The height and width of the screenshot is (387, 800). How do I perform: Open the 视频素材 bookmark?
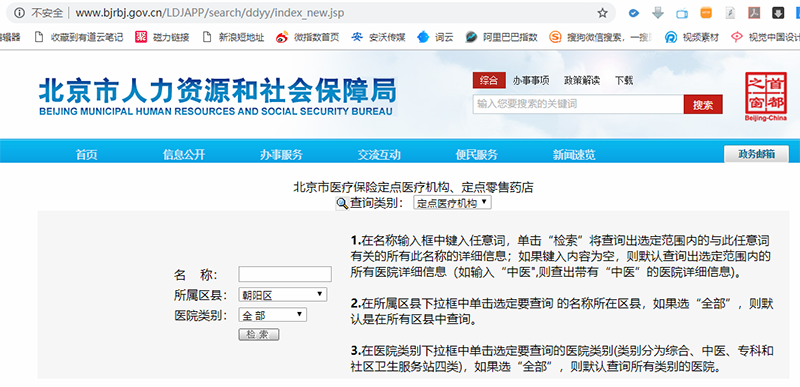(x=692, y=37)
